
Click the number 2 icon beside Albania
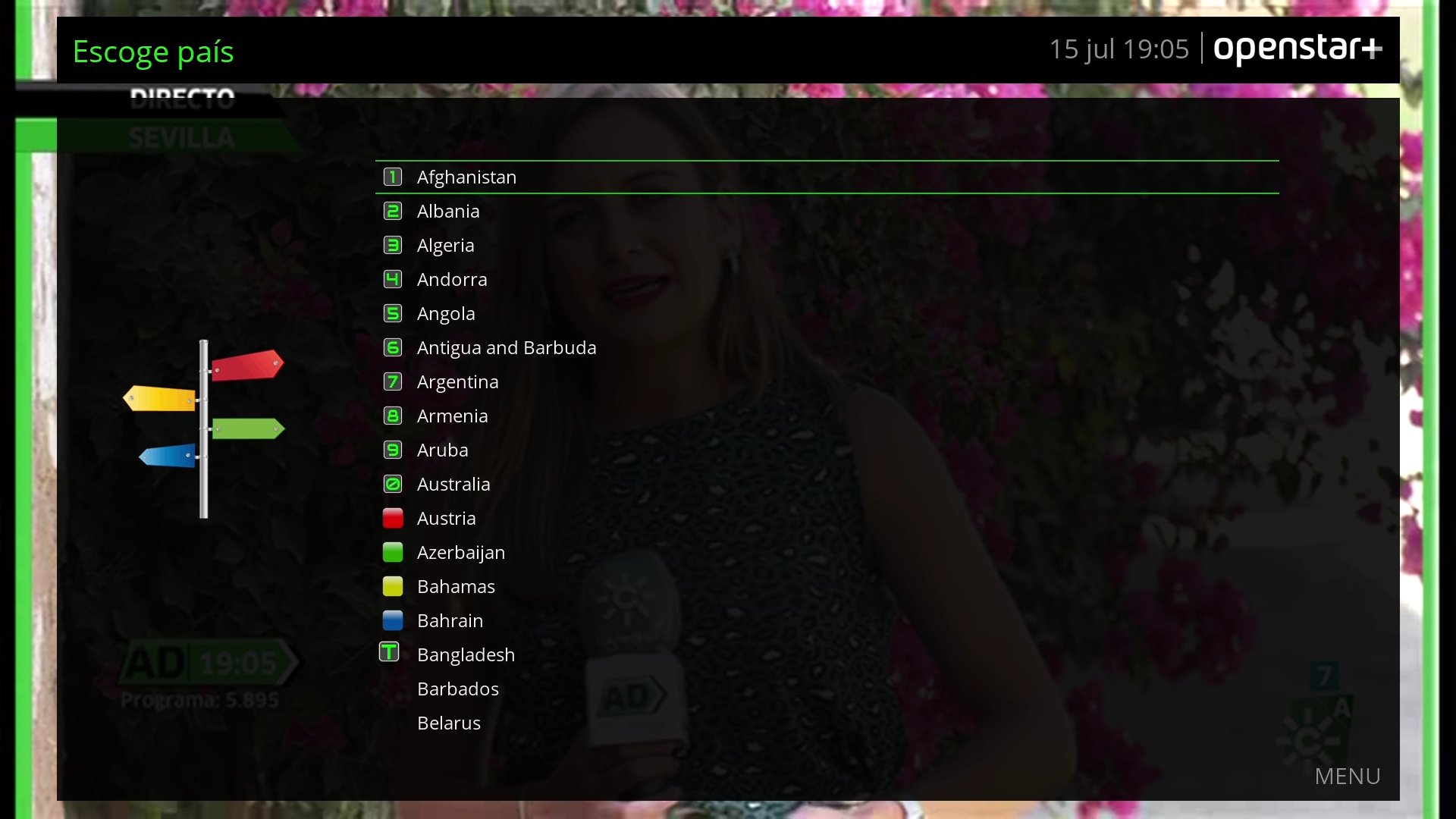tap(392, 211)
